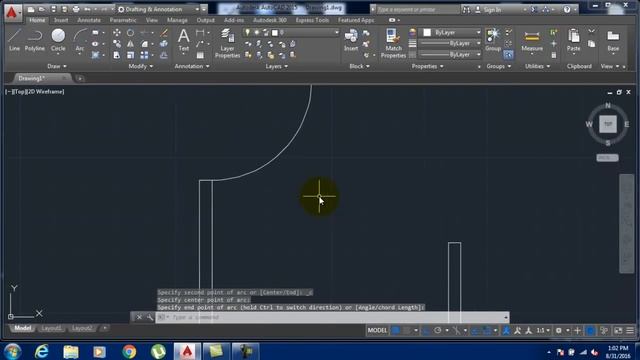The image size is (640, 360).
Task: Select the Arc tool
Action: [80, 40]
